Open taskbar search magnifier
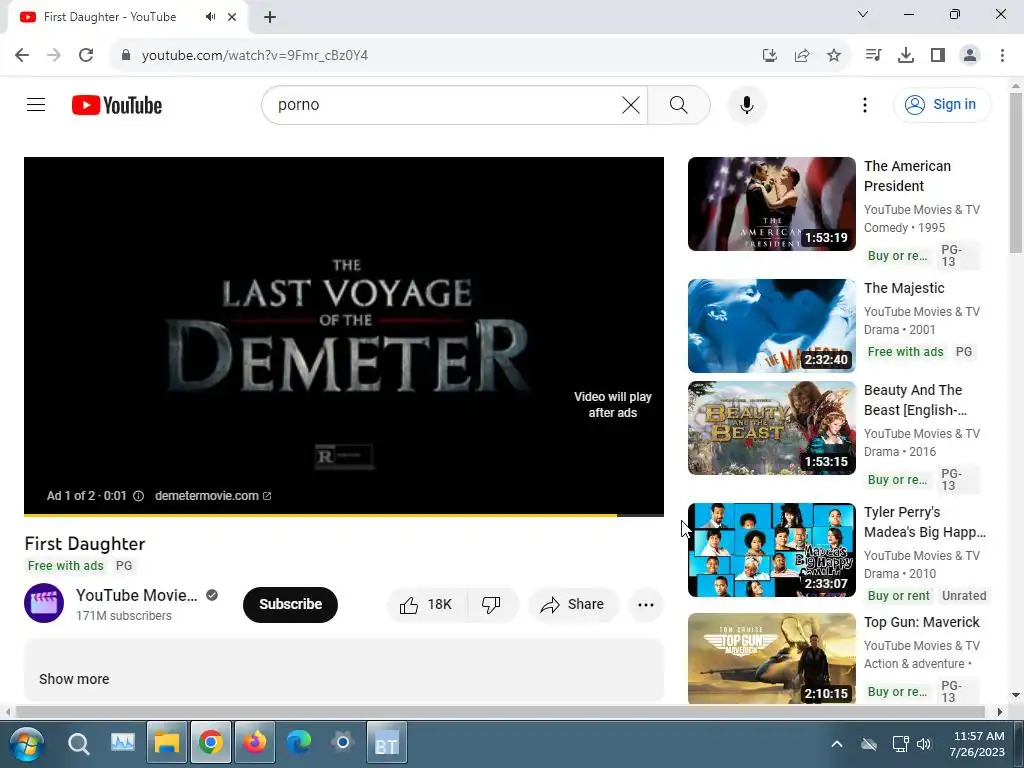The image size is (1024, 768). tap(78, 743)
